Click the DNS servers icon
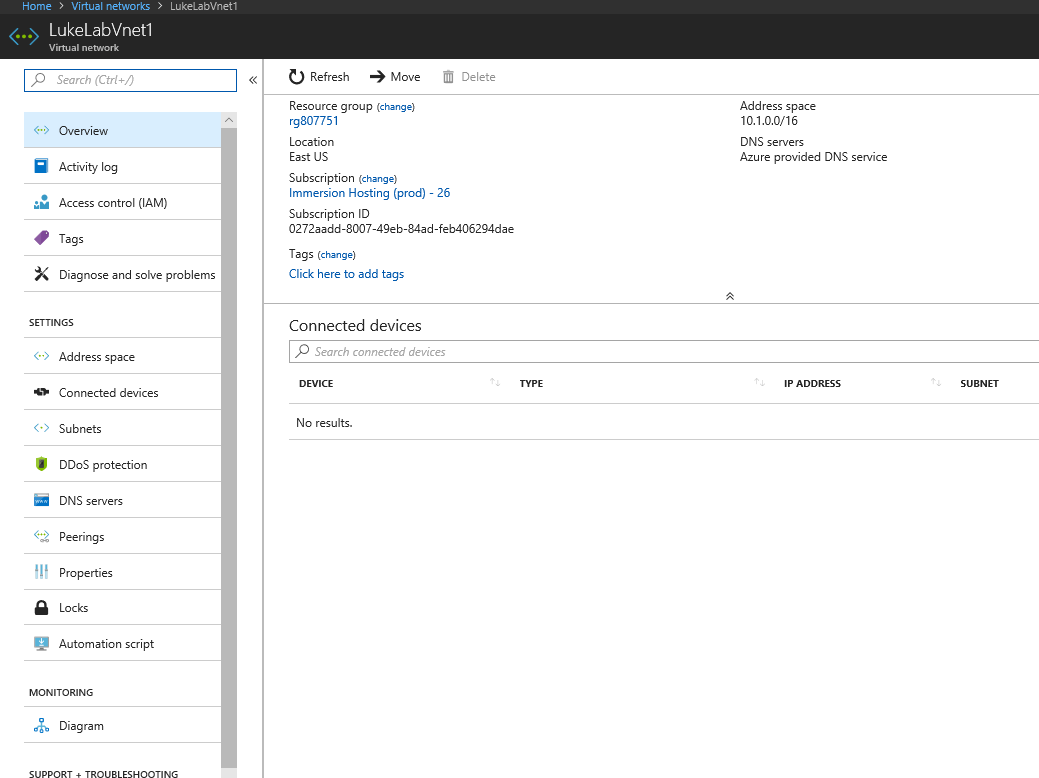This screenshot has height=778, width=1039. [x=41, y=500]
